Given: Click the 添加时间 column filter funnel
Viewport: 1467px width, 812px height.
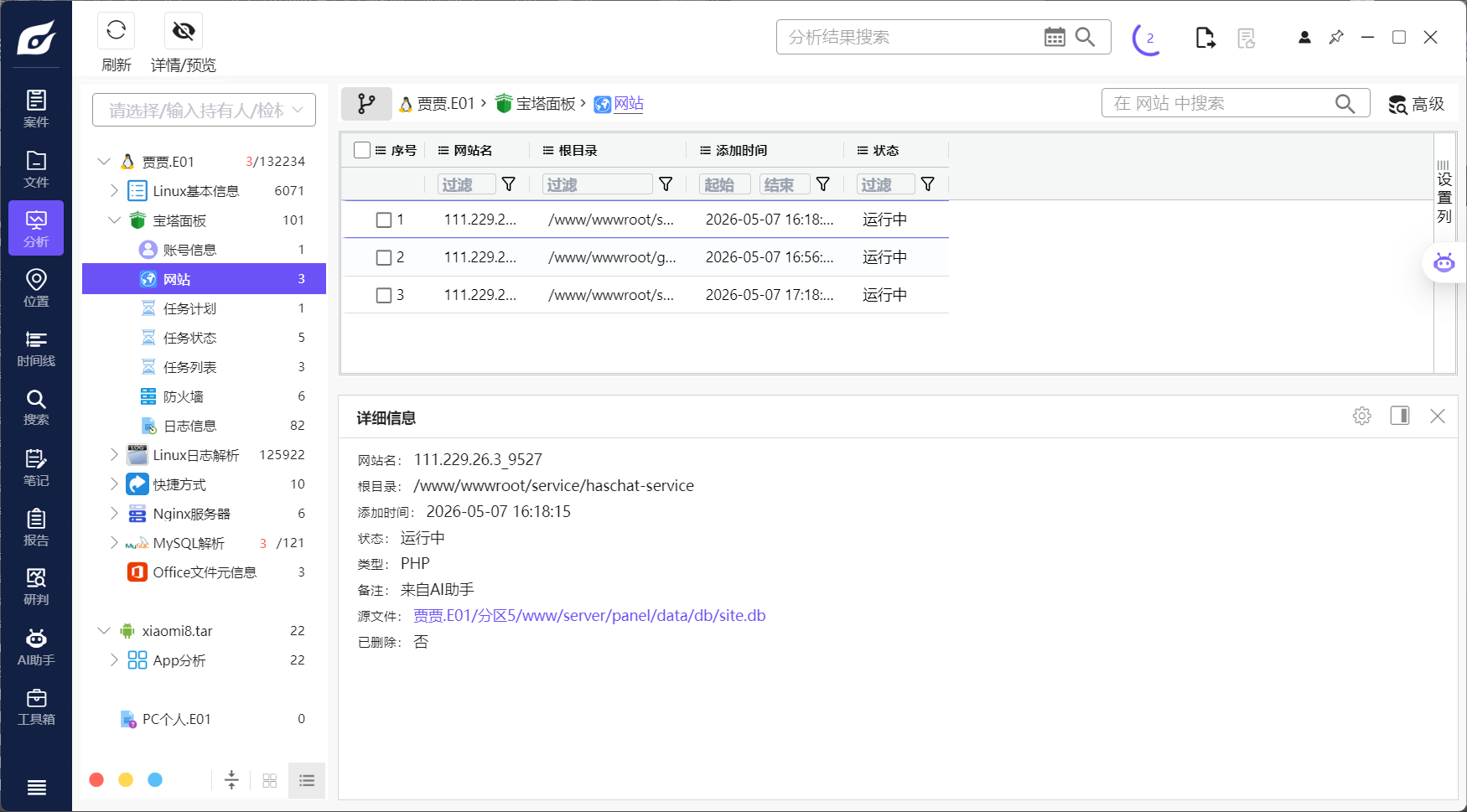Looking at the screenshot, I should (823, 184).
